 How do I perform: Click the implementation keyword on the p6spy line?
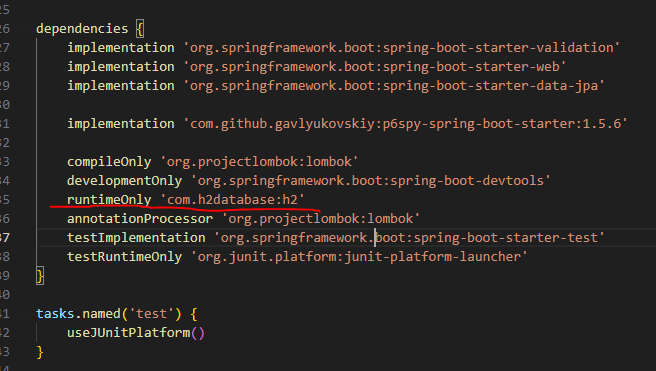[121, 124]
